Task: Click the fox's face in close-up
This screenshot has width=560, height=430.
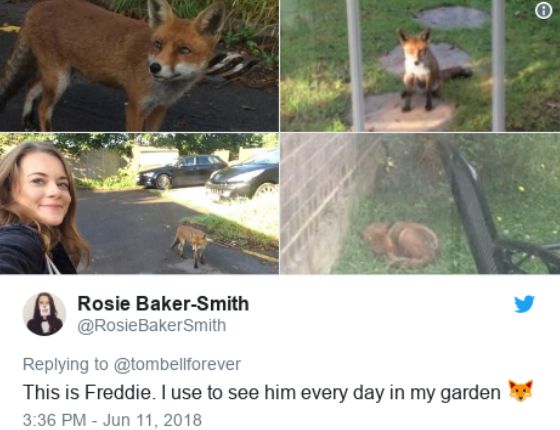Action: [x=177, y=54]
